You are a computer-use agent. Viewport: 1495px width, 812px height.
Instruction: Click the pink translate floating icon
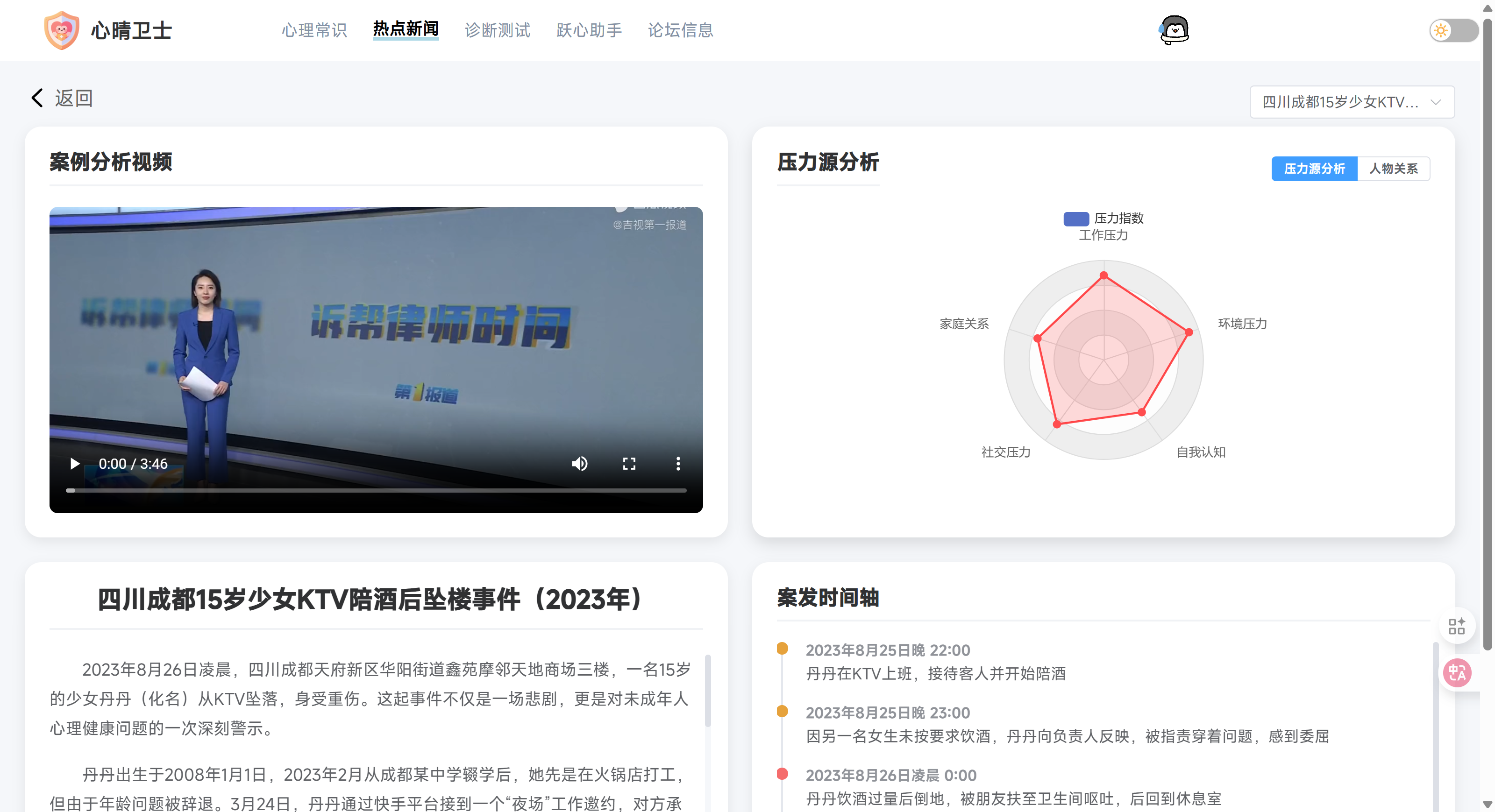pyautogui.click(x=1457, y=673)
